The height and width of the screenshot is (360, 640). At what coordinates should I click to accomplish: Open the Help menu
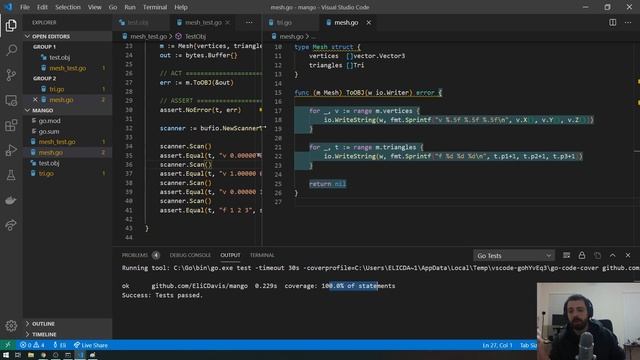180,7
